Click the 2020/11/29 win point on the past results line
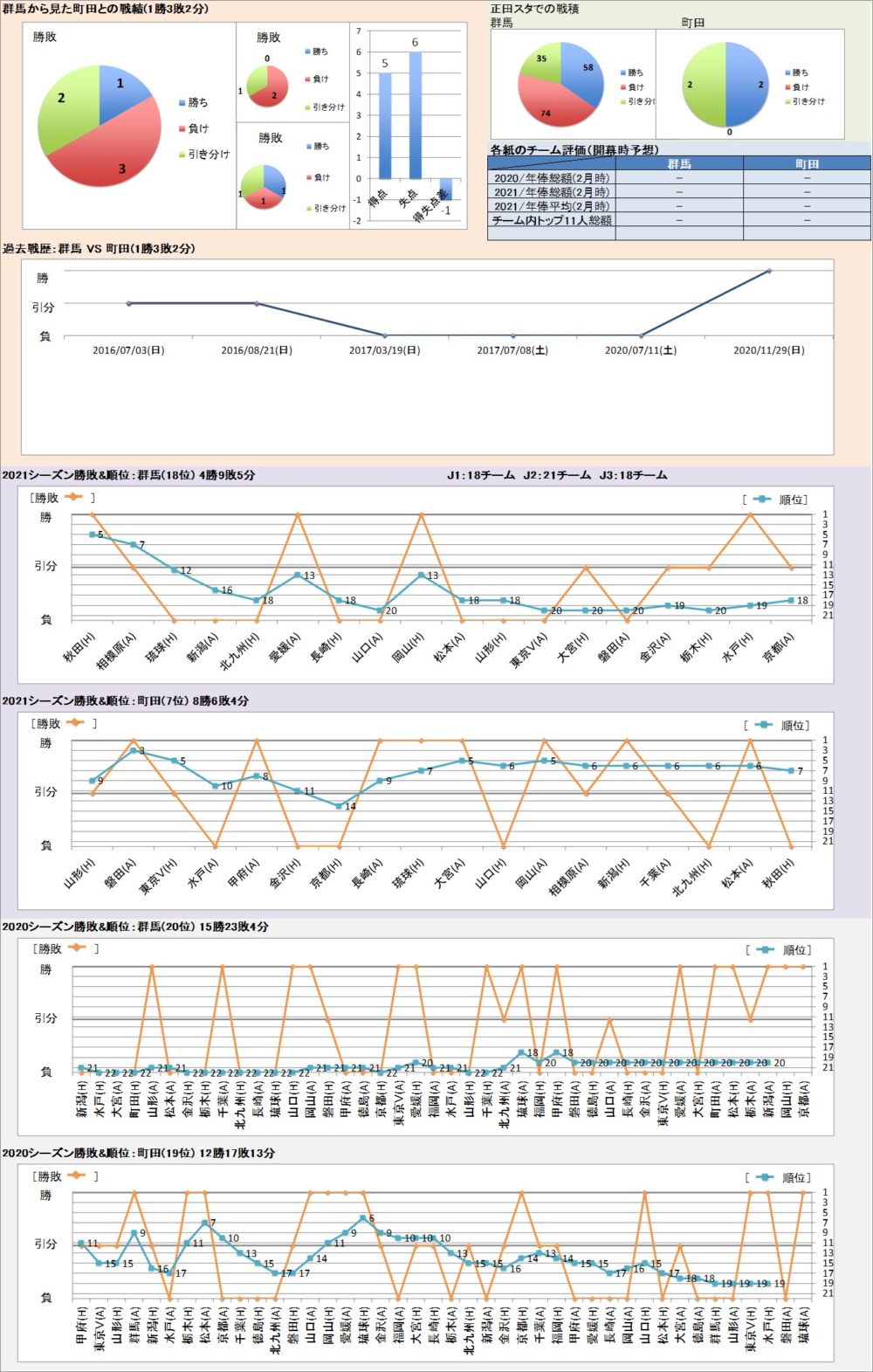The width and height of the screenshot is (873, 1372). [x=769, y=271]
